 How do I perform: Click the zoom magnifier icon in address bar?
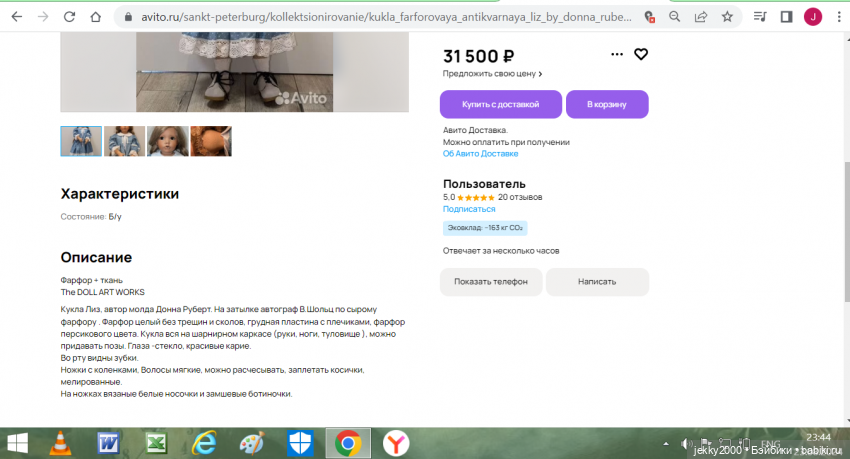pos(674,17)
